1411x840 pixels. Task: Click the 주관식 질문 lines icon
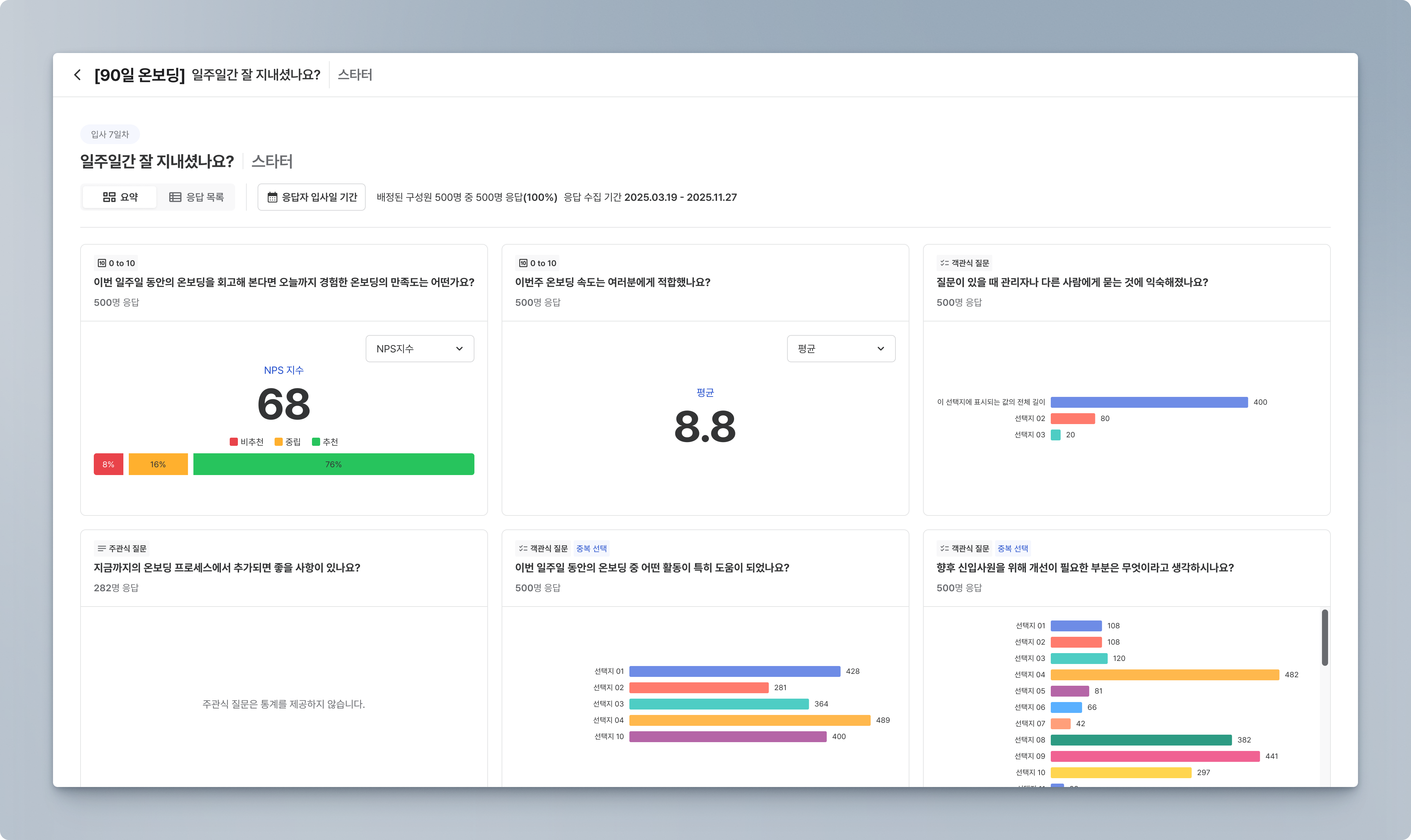[x=101, y=548]
